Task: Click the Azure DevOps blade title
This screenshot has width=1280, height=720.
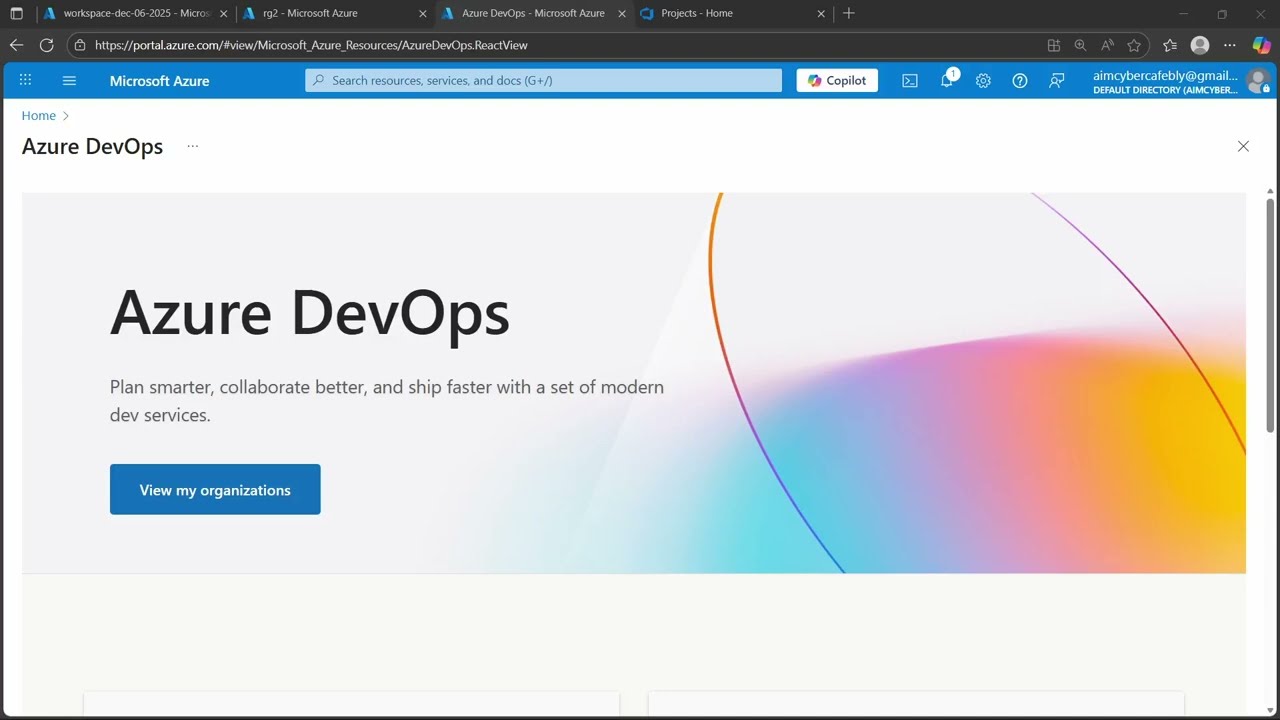Action: point(92,146)
